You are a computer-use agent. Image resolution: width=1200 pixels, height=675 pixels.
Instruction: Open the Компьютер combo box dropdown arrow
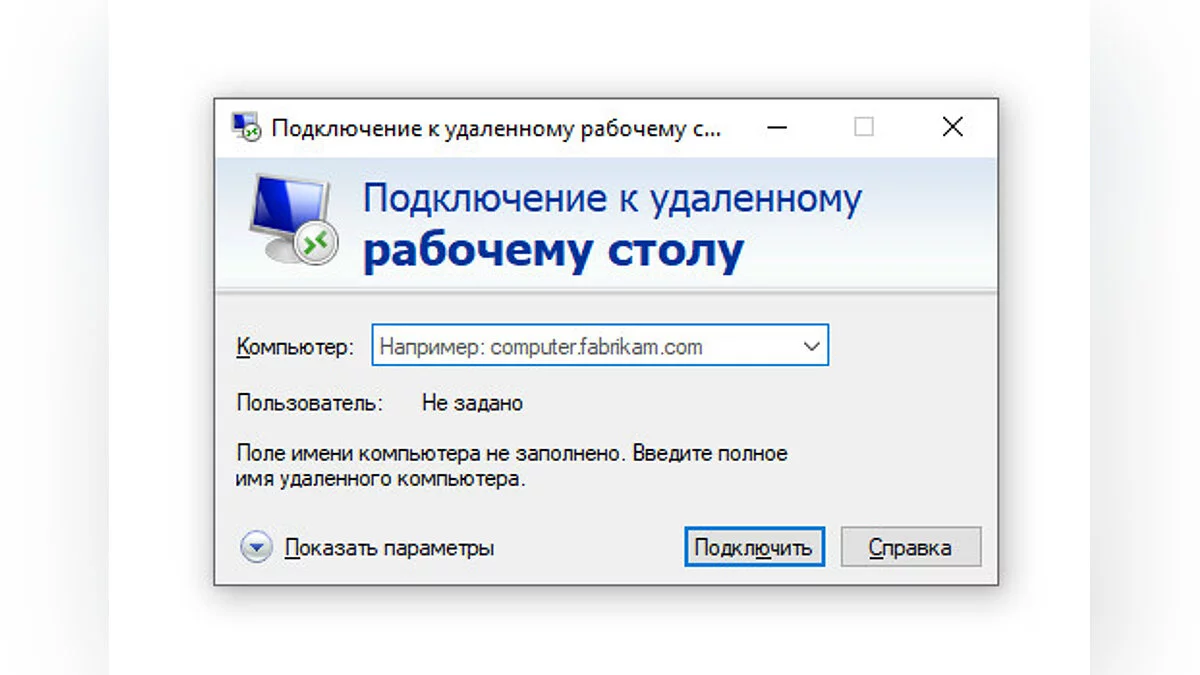(811, 347)
